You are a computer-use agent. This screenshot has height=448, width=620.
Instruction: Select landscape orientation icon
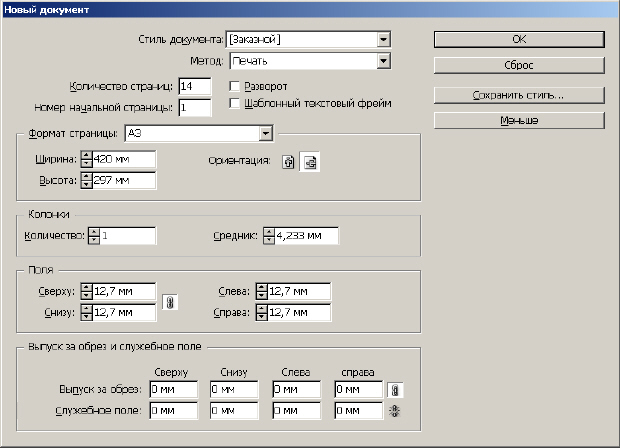click(x=310, y=162)
